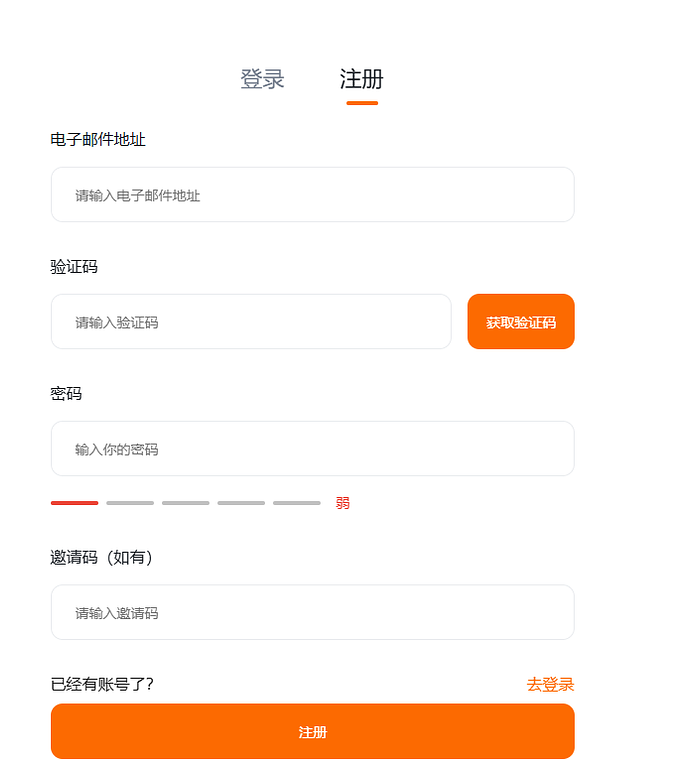Click the red 弱 strength indicator text
The image size is (681, 768).
tap(343, 503)
